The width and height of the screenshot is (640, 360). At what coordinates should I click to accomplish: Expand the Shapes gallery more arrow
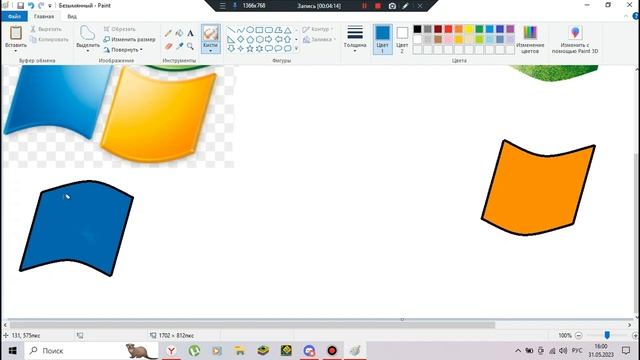[x=296, y=49]
